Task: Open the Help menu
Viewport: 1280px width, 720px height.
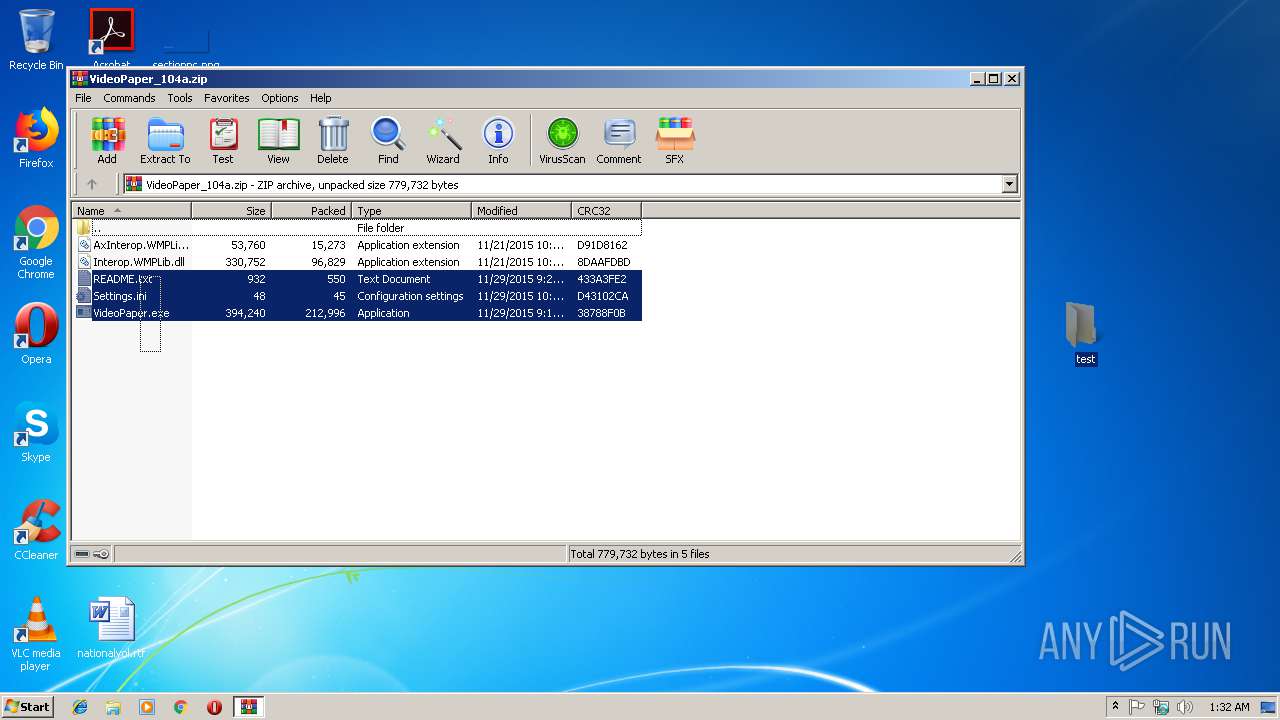Action: (320, 98)
